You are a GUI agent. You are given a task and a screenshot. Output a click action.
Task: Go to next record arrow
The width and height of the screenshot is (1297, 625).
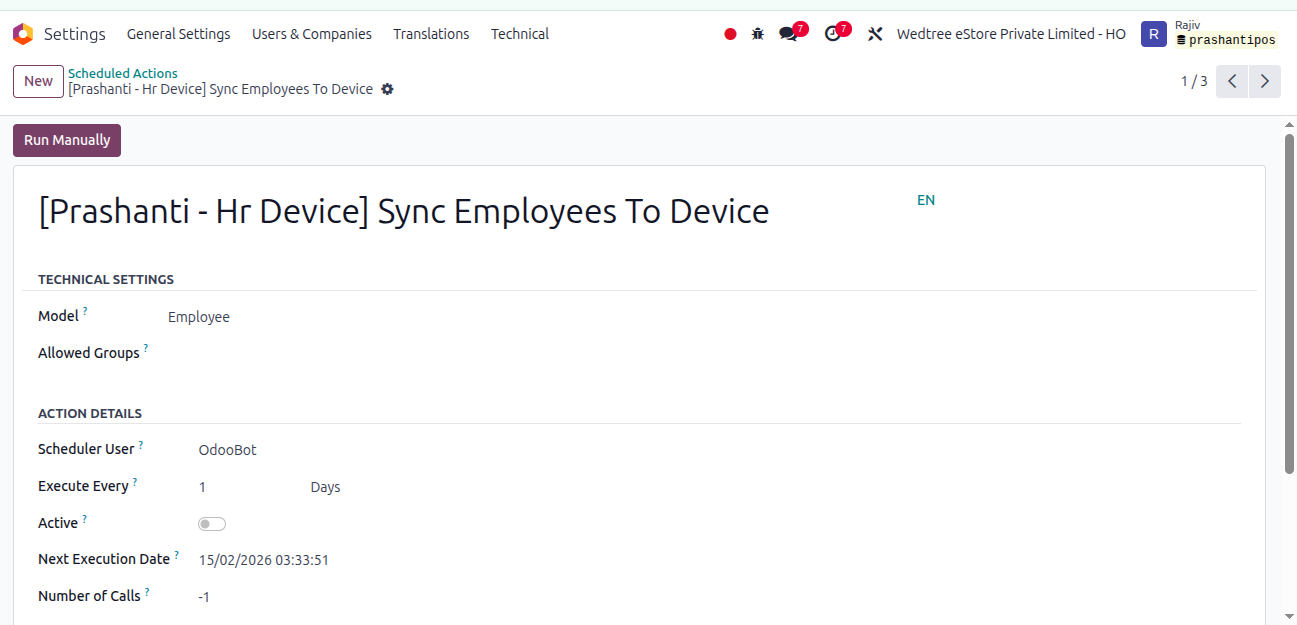pyautogui.click(x=1265, y=81)
